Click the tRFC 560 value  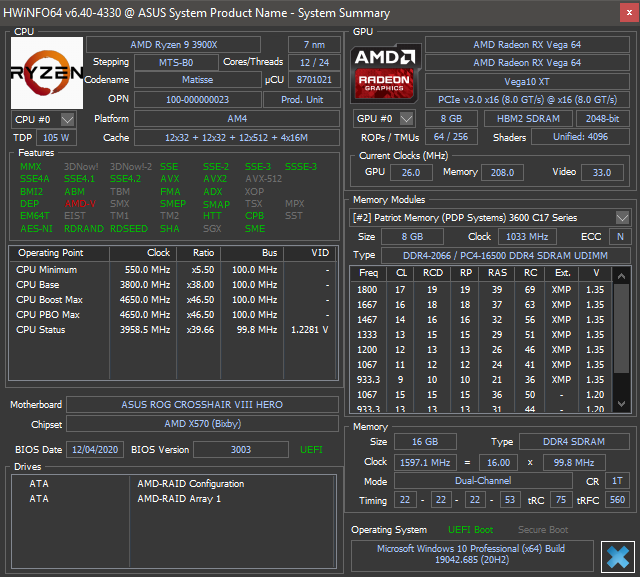coord(617,500)
